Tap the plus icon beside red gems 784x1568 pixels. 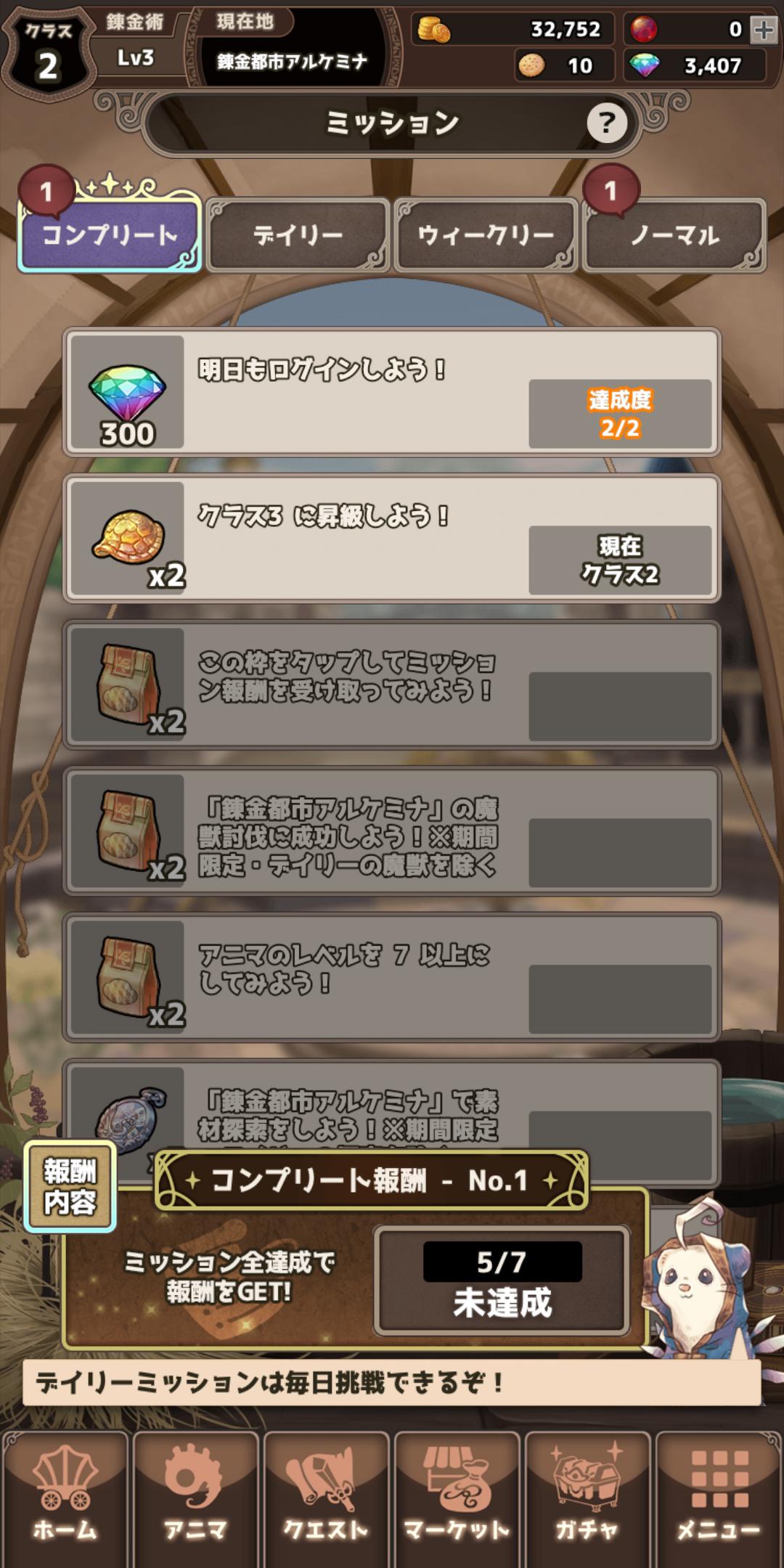tap(763, 29)
